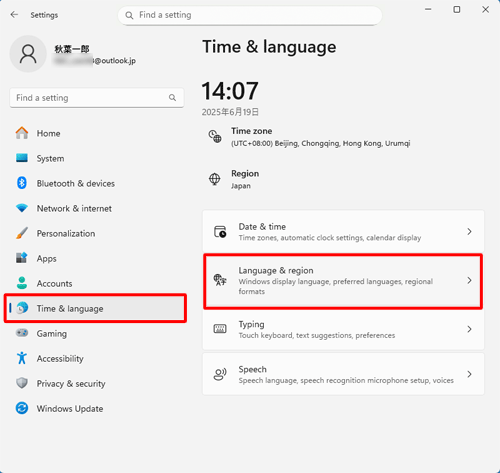The height and width of the screenshot is (473, 500).
Task: Click the Network wifi icon
Action: tap(22, 208)
